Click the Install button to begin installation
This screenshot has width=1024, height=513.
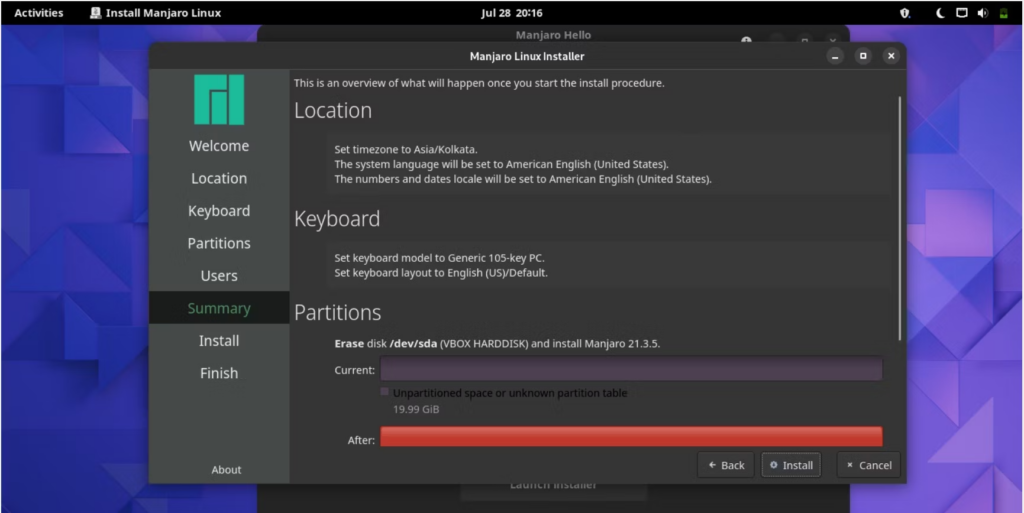(x=791, y=465)
